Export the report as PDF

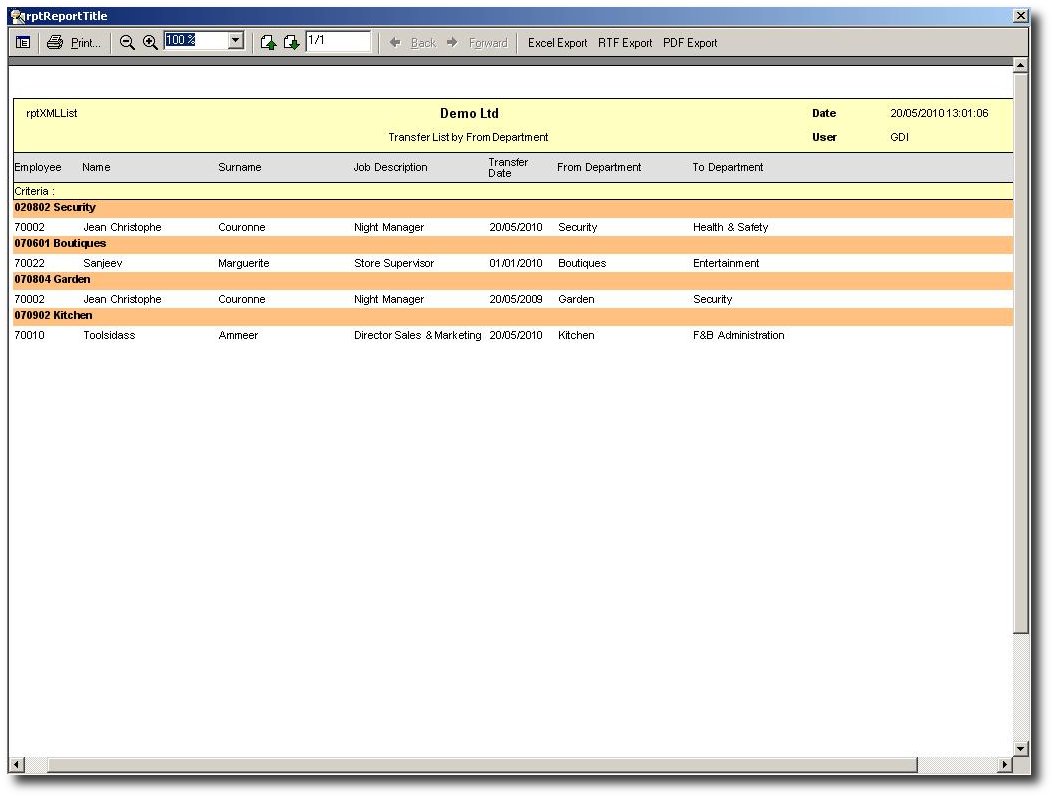[690, 43]
